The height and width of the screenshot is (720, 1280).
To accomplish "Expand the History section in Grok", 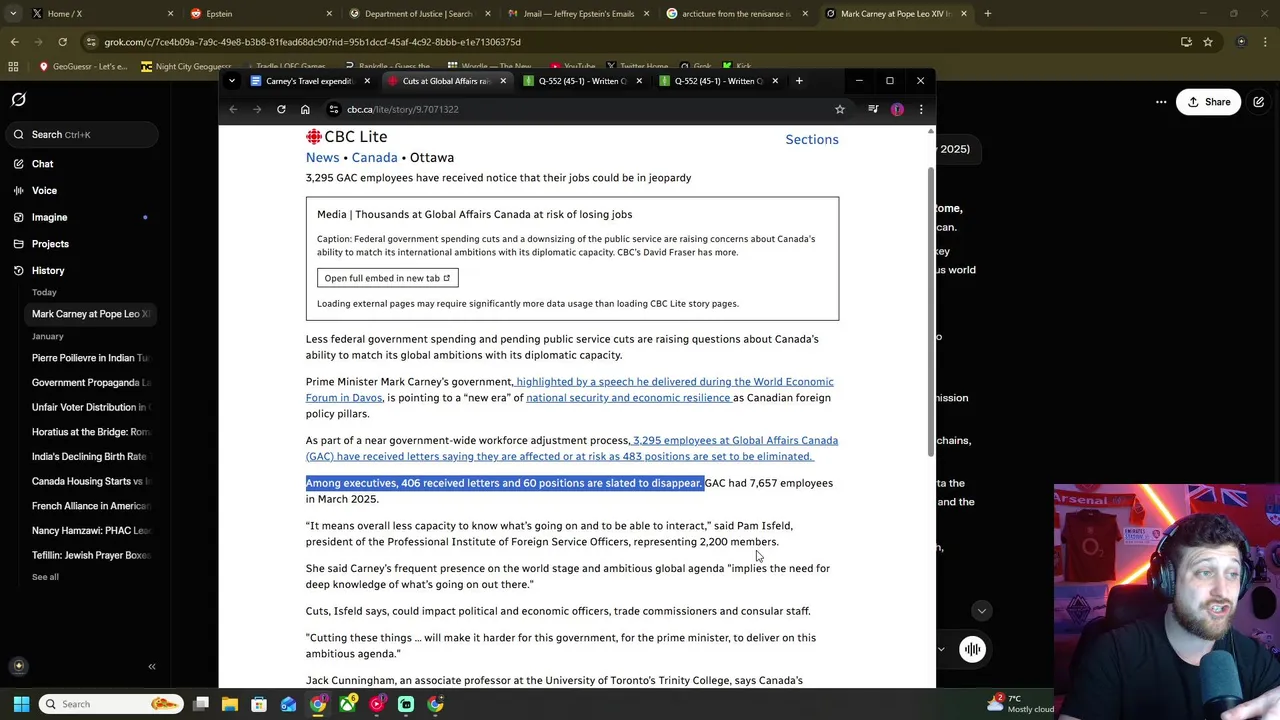I will coord(48,270).
